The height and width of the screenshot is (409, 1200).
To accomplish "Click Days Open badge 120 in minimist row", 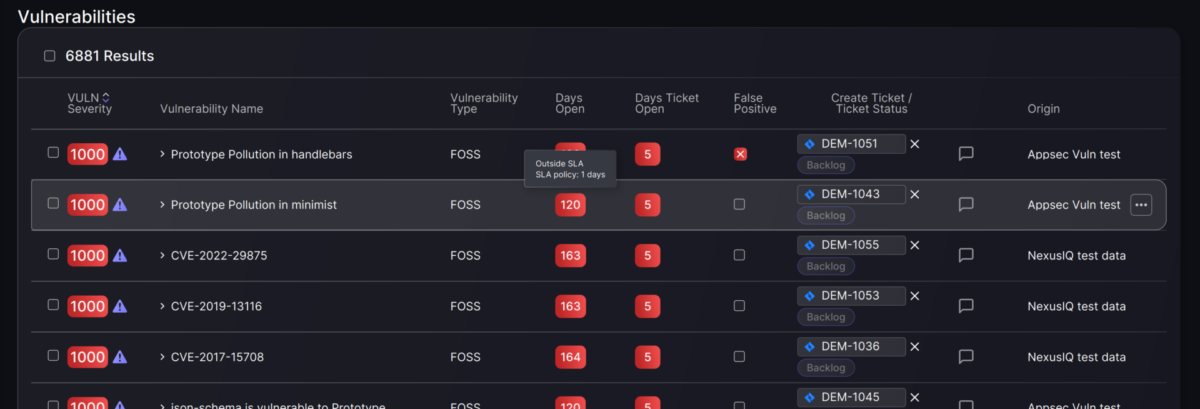I will coord(571,204).
